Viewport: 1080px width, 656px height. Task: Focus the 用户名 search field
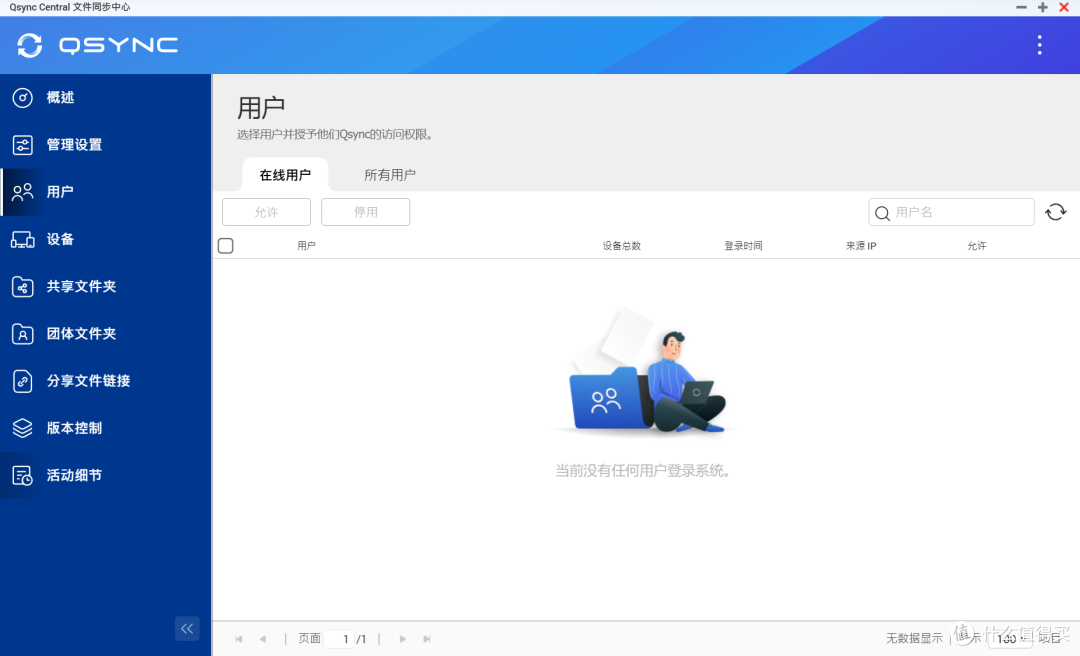(x=951, y=212)
